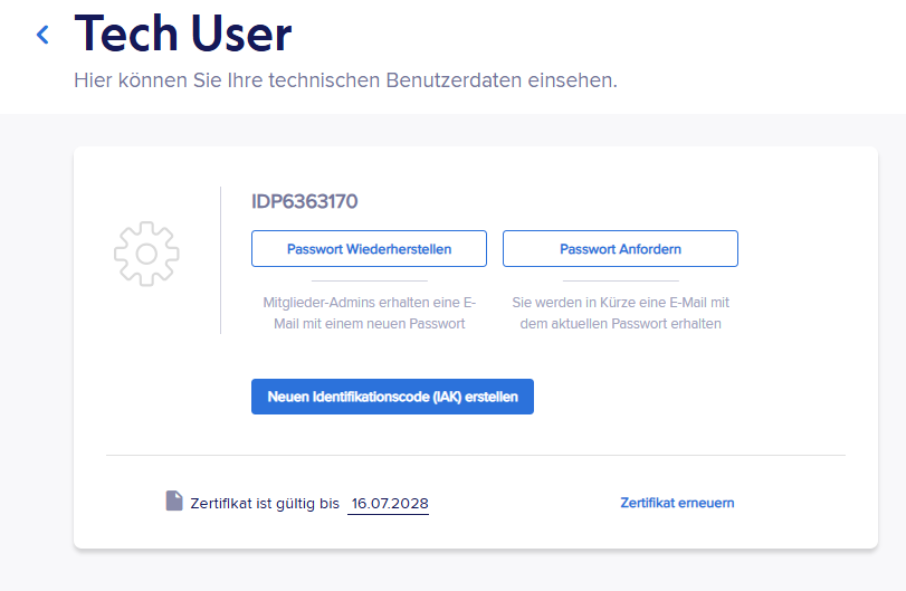Request a new password via Passwort Anfordern
Image resolution: width=906 pixels, height=591 pixels.
(x=620, y=248)
